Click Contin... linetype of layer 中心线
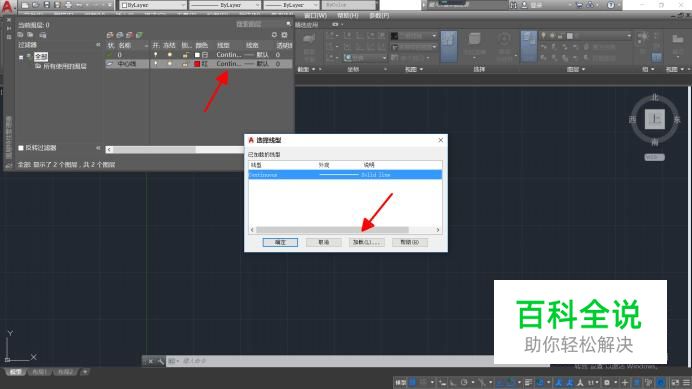The width and height of the screenshot is (692, 389). pos(229,64)
